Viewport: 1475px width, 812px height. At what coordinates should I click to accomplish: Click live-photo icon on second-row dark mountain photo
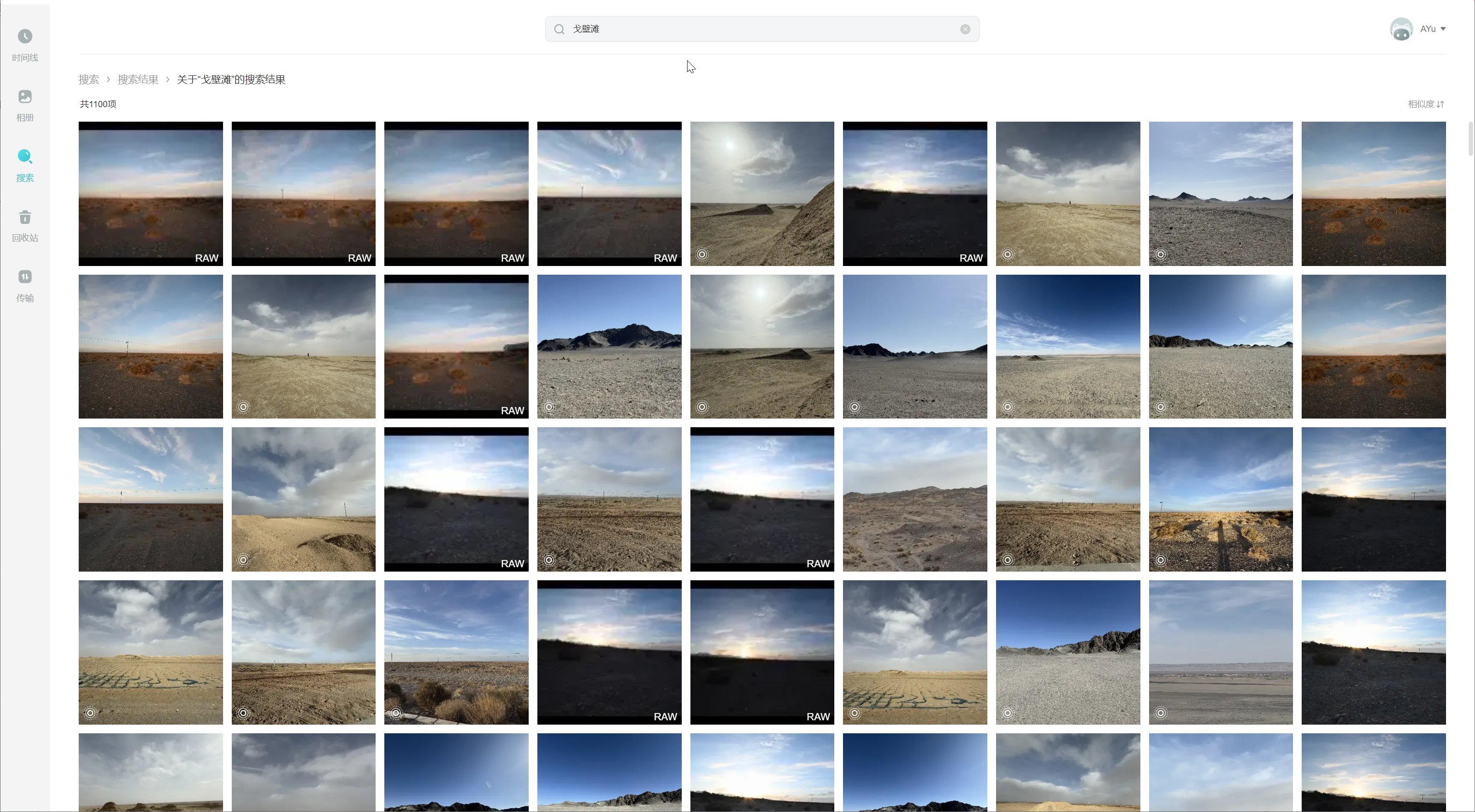[549, 407]
